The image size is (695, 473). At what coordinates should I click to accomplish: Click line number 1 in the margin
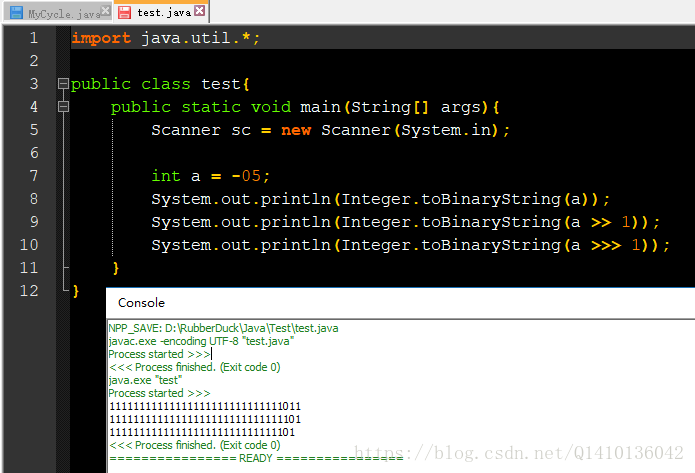coord(34,38)
